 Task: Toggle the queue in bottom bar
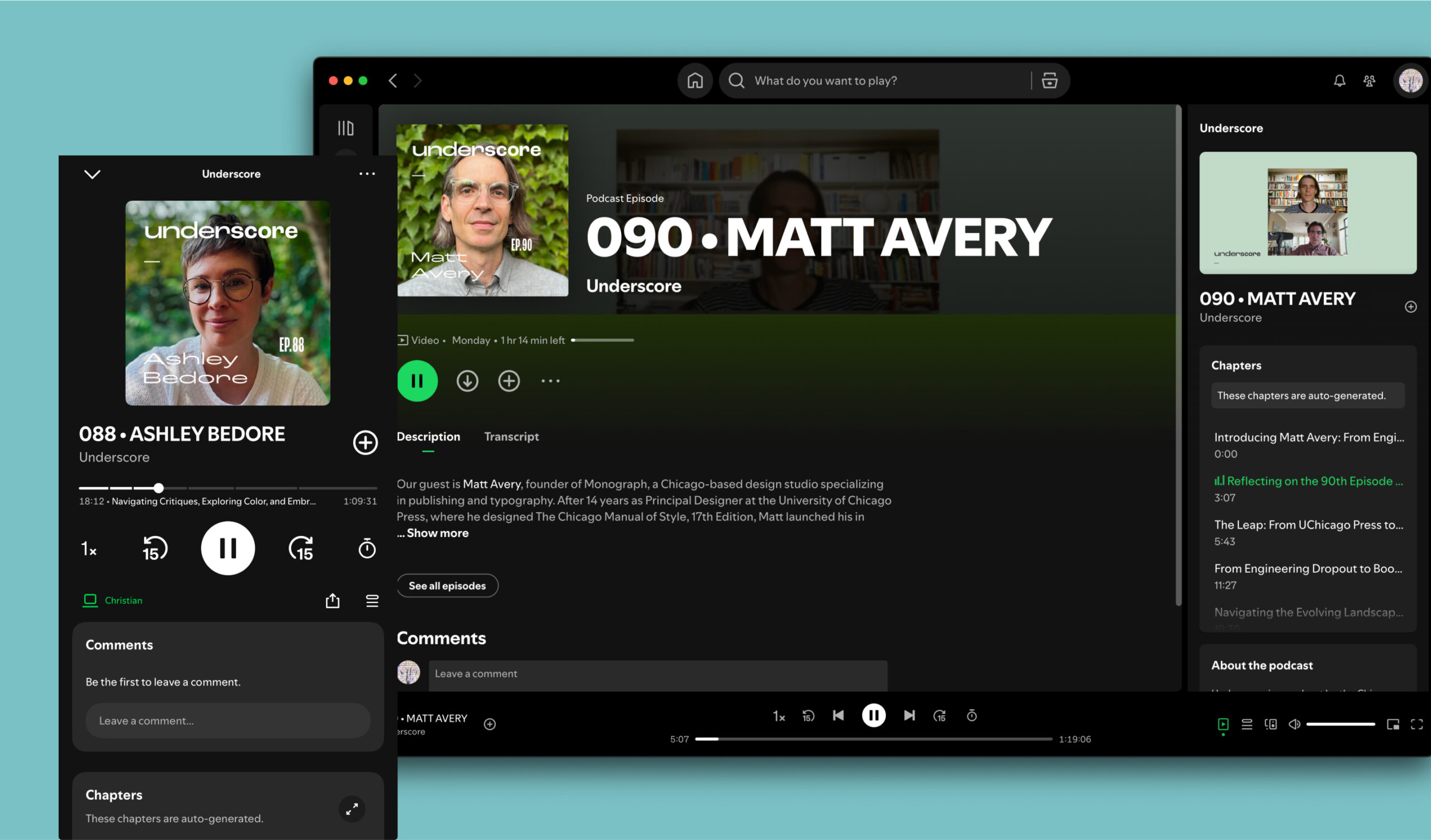1247,724
